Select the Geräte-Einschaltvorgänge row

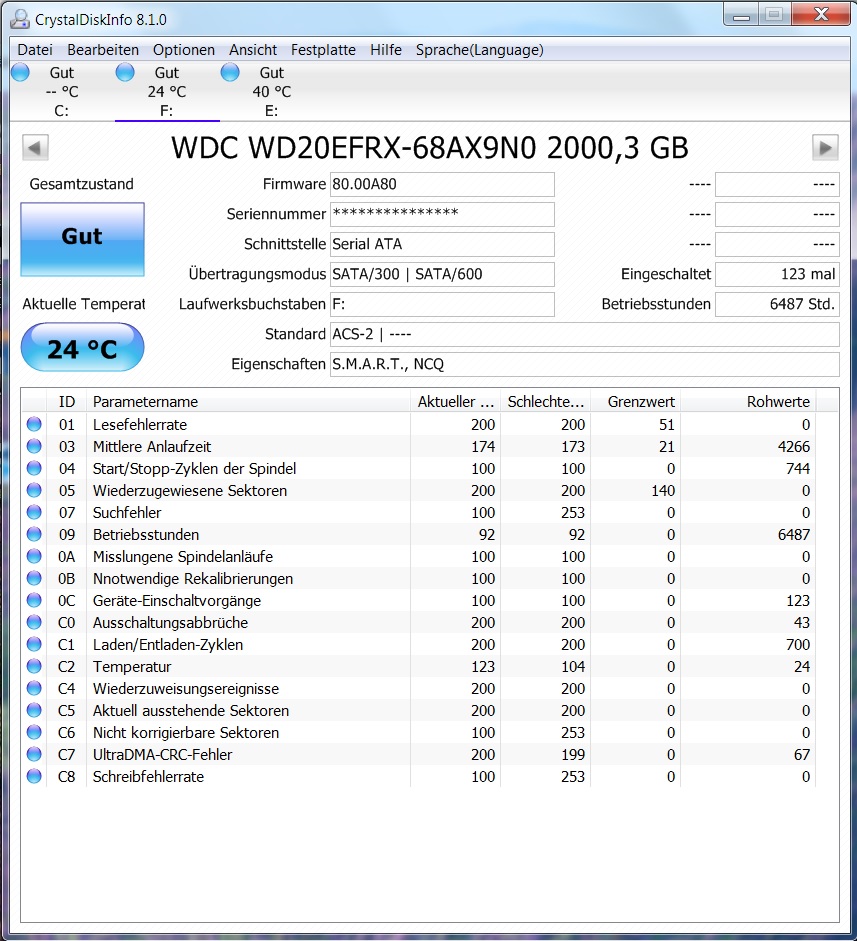(418, 601)
